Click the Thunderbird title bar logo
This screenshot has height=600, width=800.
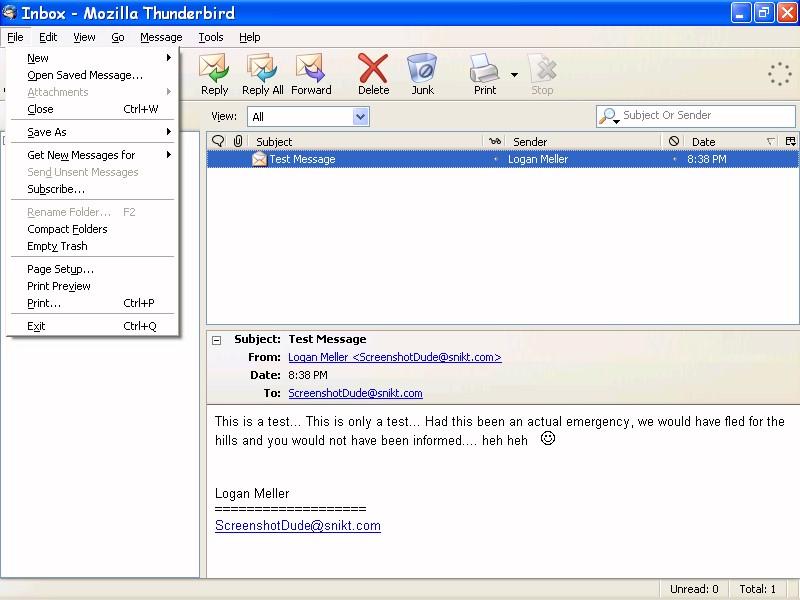coord(10,12)
